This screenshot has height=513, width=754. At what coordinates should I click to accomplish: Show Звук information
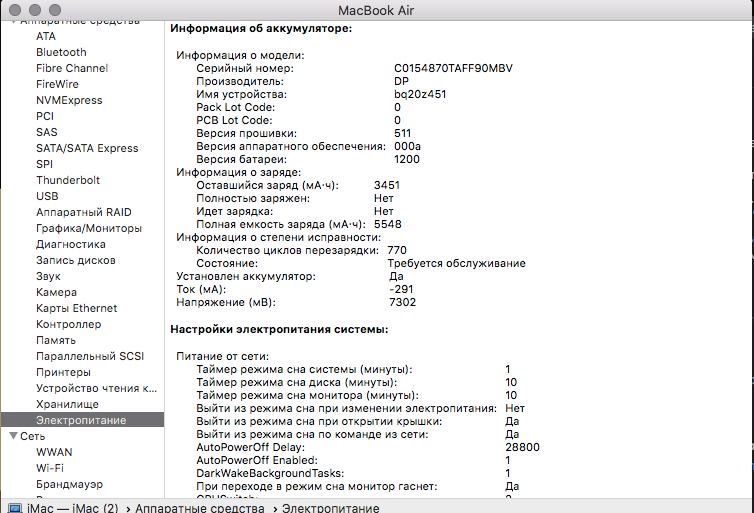point(48,276)
